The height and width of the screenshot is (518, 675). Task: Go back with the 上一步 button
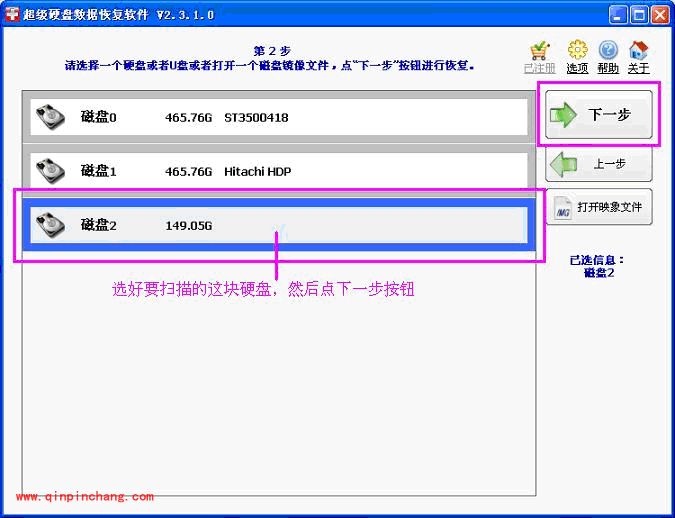point(599,163)
